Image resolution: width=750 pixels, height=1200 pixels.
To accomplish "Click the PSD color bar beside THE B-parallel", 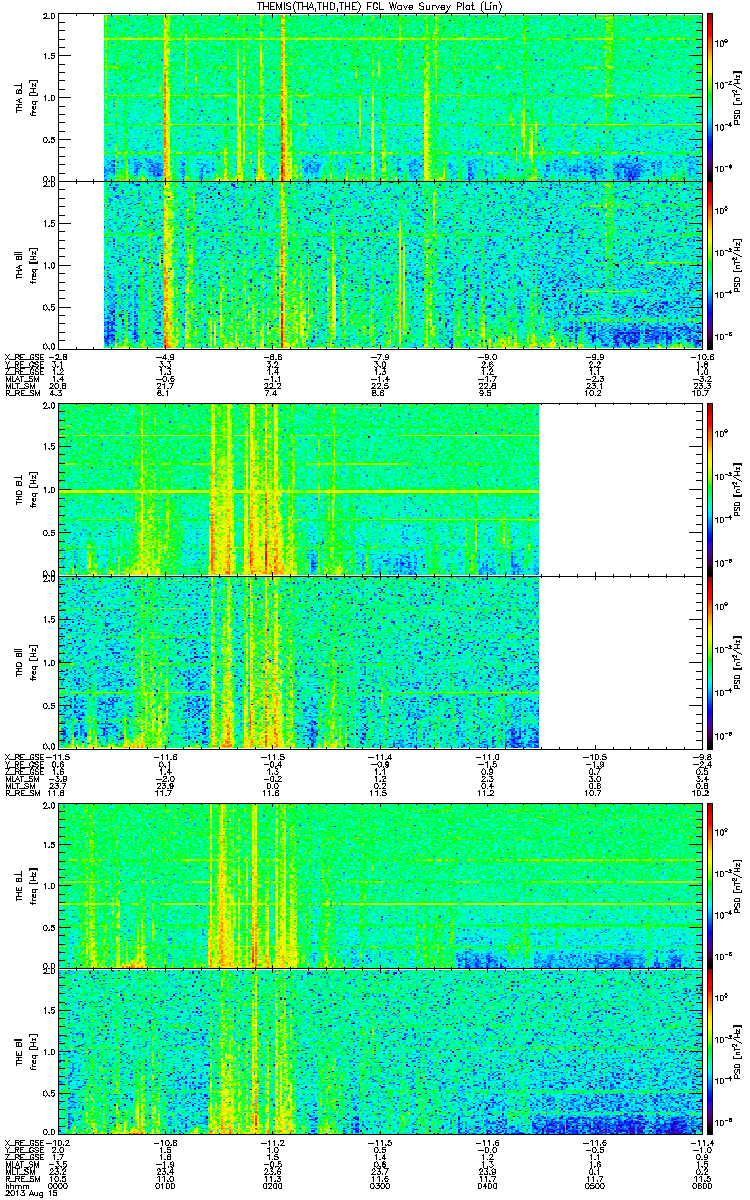I will click(710, 1051).
